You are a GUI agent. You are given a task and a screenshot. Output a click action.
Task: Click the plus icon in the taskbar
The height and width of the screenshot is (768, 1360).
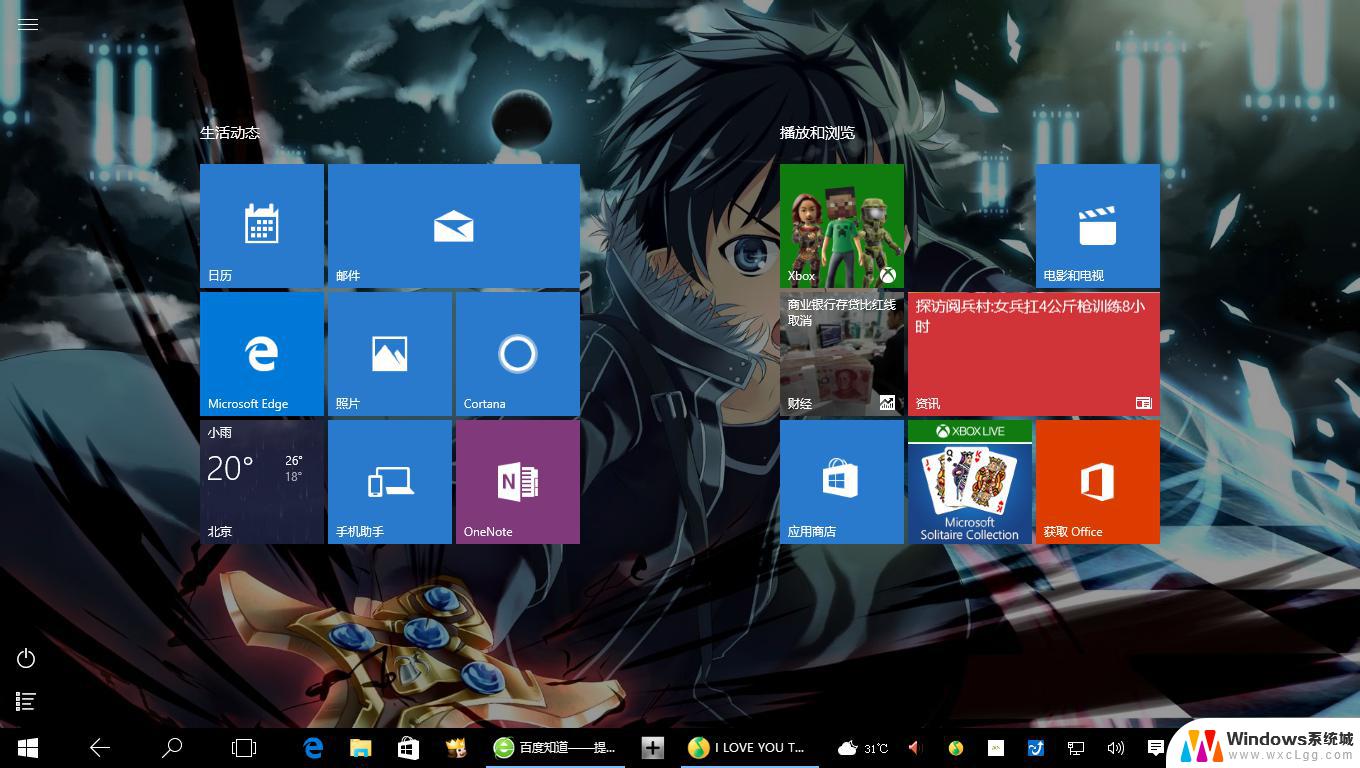click(653, 747)
